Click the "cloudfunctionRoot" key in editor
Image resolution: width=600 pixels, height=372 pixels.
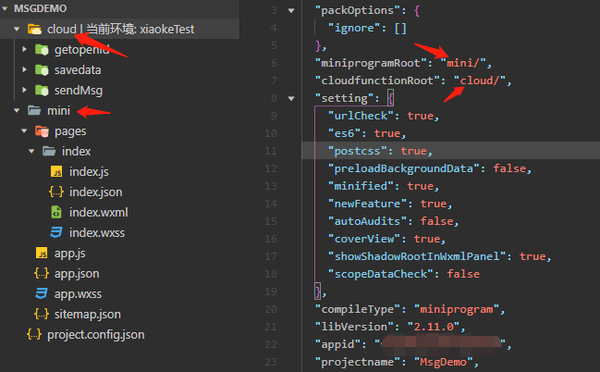pyautogui.click(x=377, y=81)
